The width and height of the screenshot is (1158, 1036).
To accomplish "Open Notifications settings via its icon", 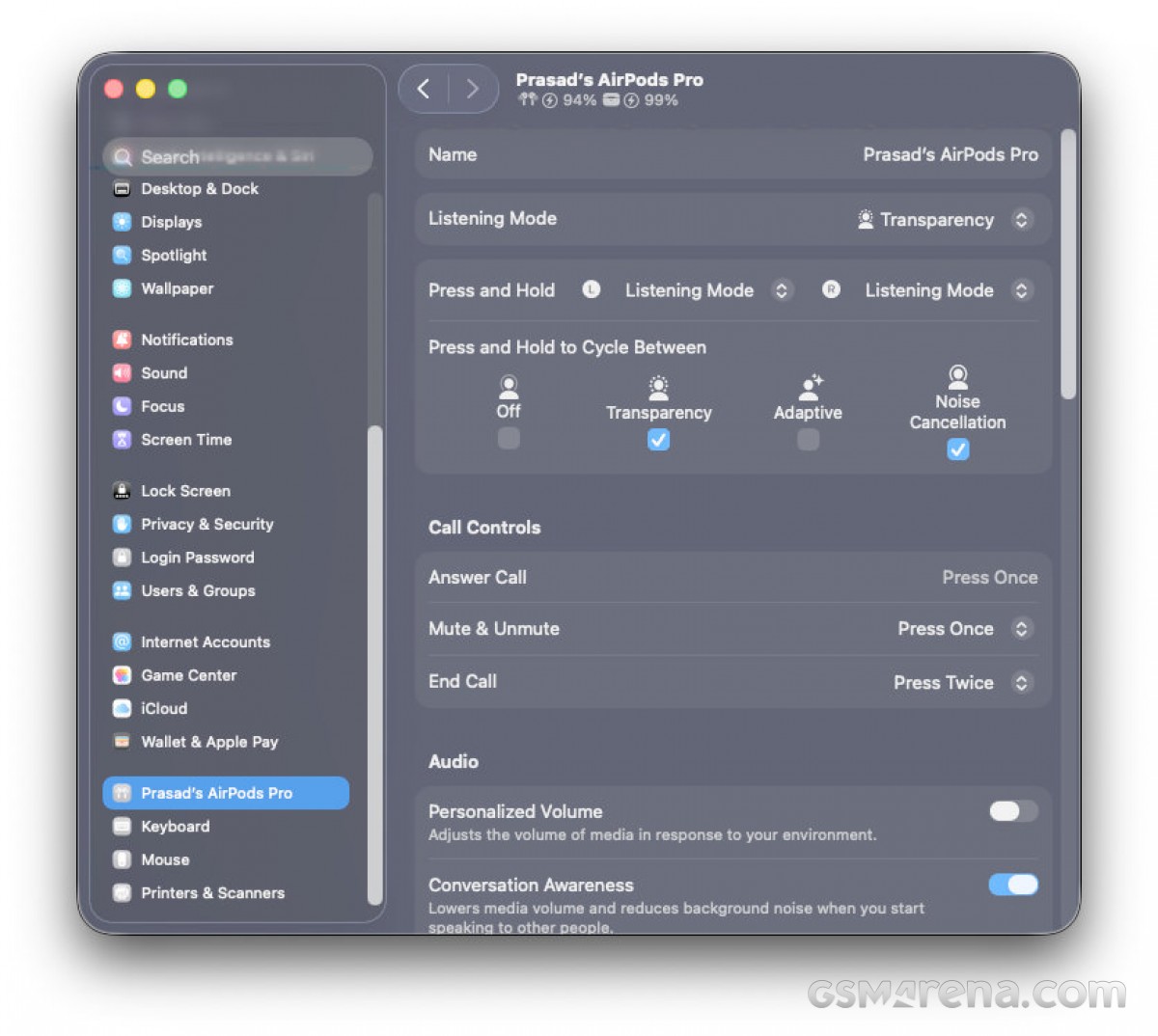I will pos(122,339).
